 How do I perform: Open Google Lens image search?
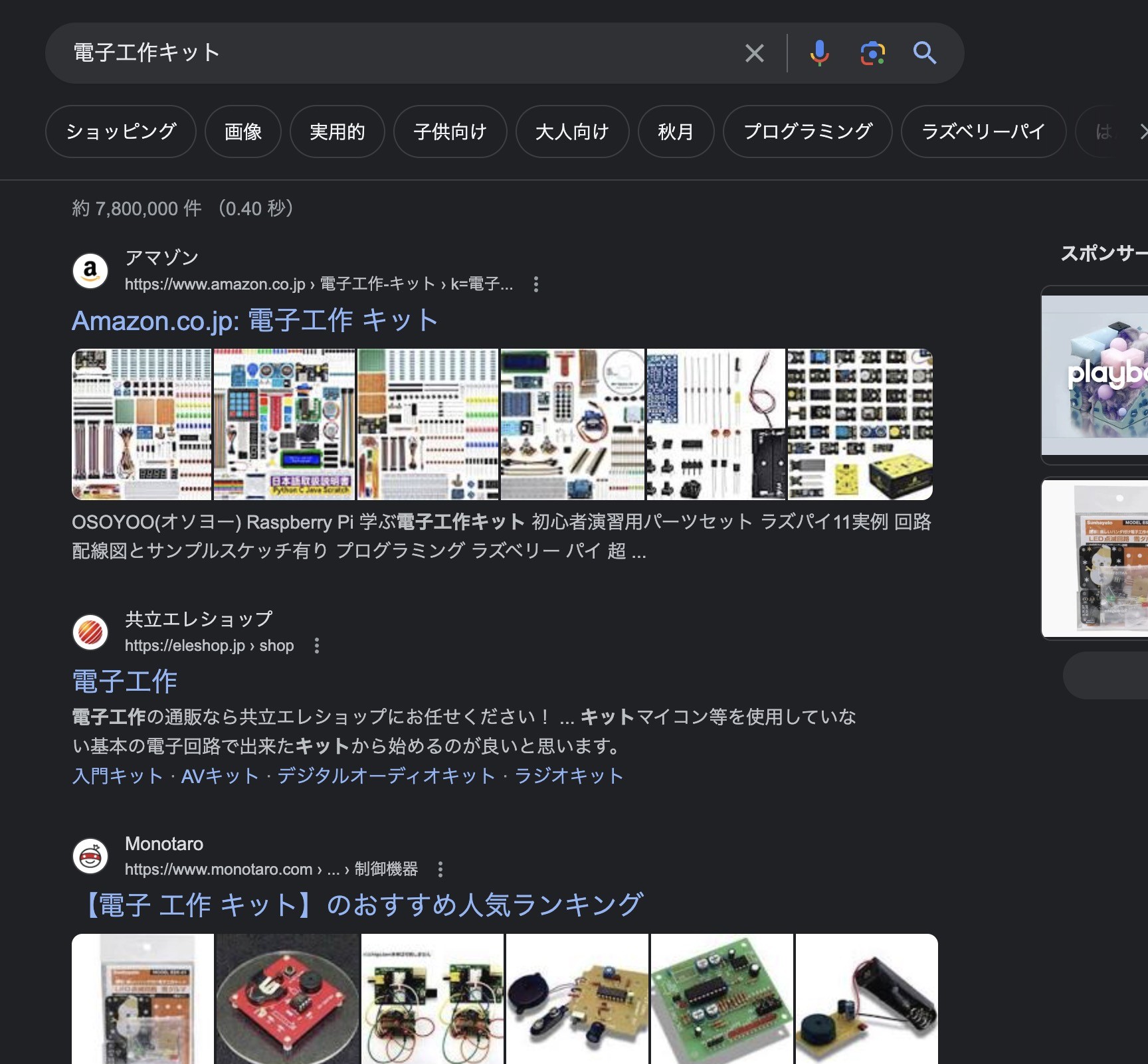point(872,53)
